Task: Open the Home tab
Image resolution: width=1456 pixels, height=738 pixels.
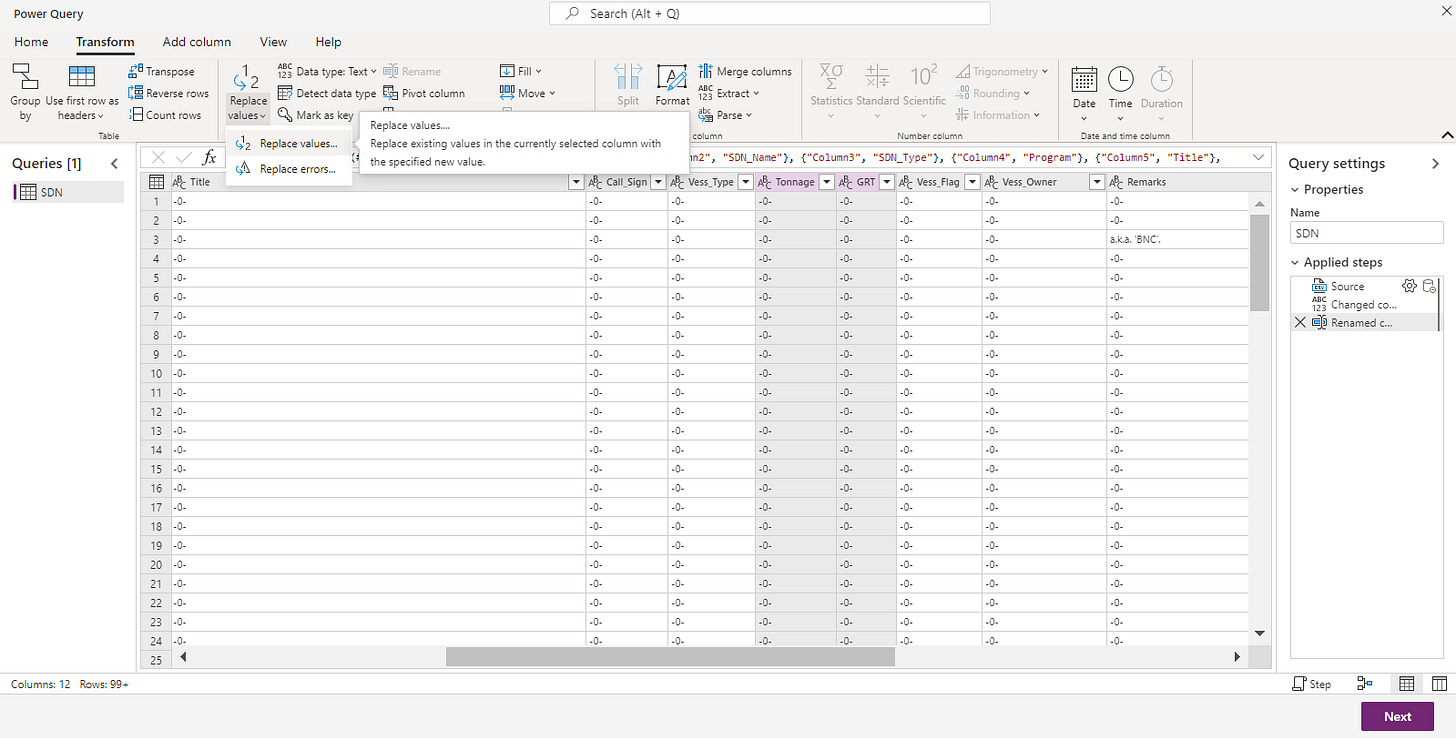Action: 31,42
